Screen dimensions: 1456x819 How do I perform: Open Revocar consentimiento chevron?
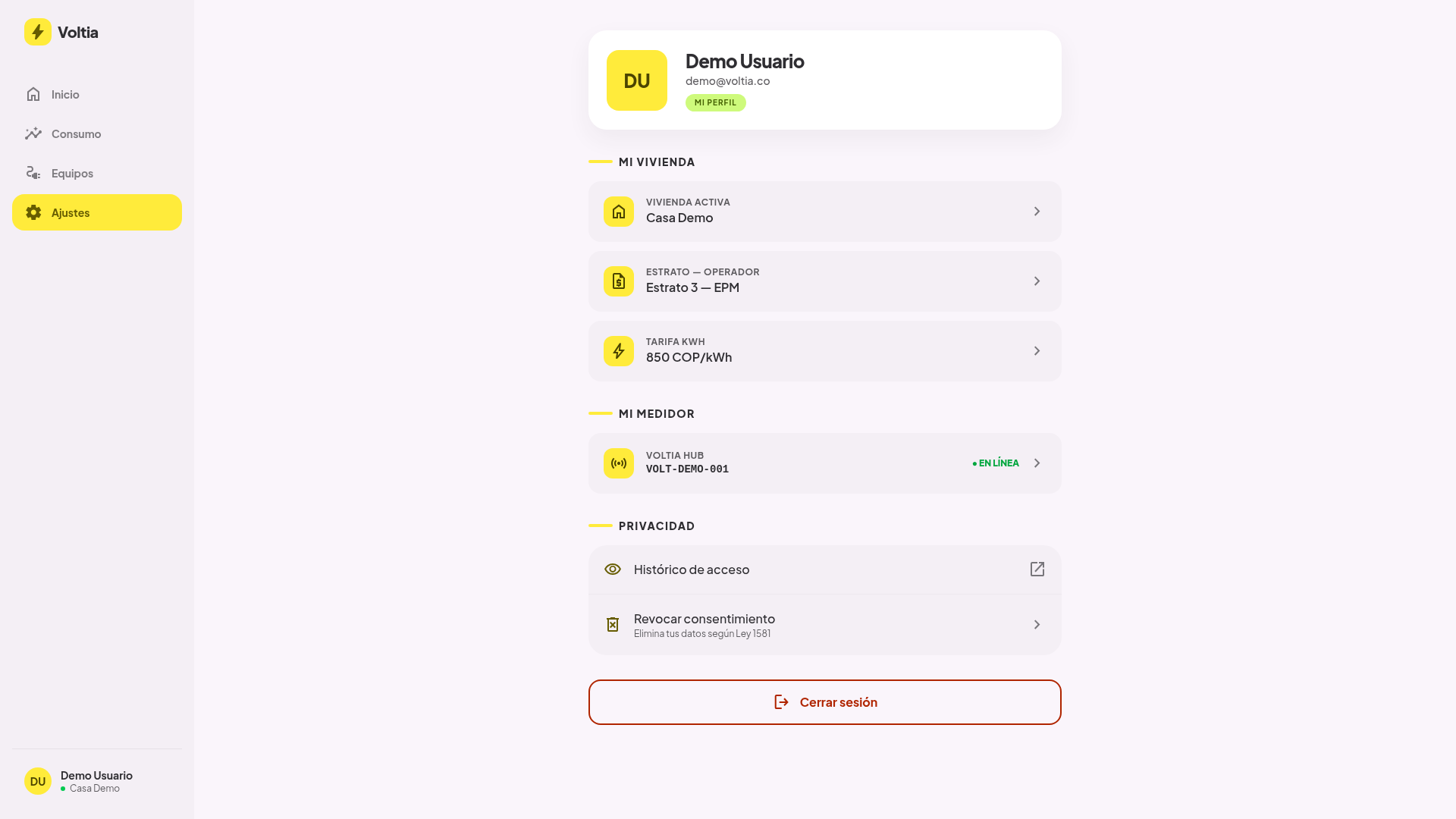point(1037,625)
